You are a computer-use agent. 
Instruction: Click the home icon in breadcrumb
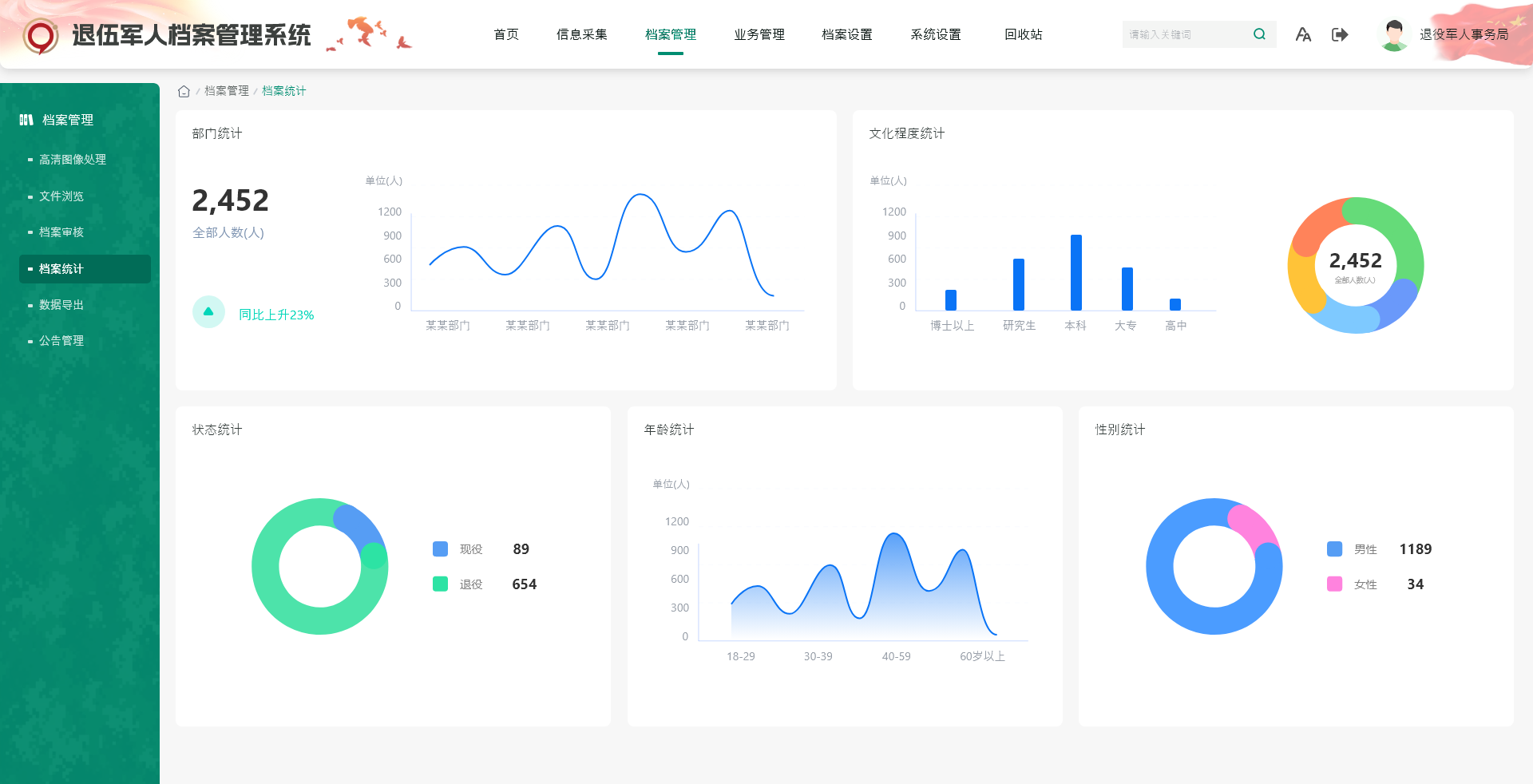point(184,91)
